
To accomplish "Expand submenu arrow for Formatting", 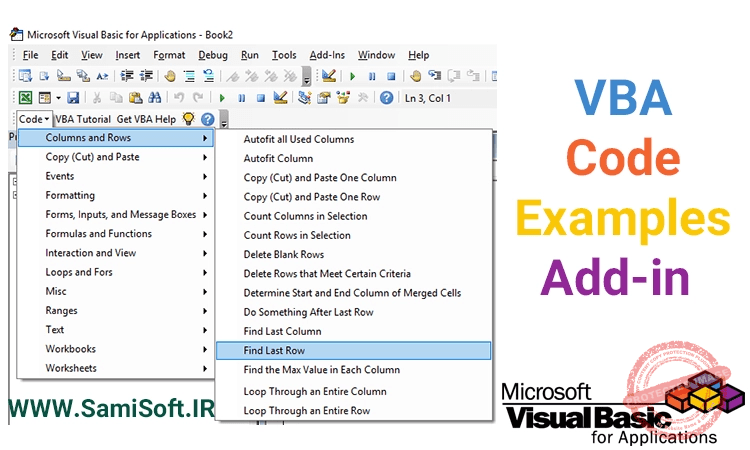I will 205,195.
